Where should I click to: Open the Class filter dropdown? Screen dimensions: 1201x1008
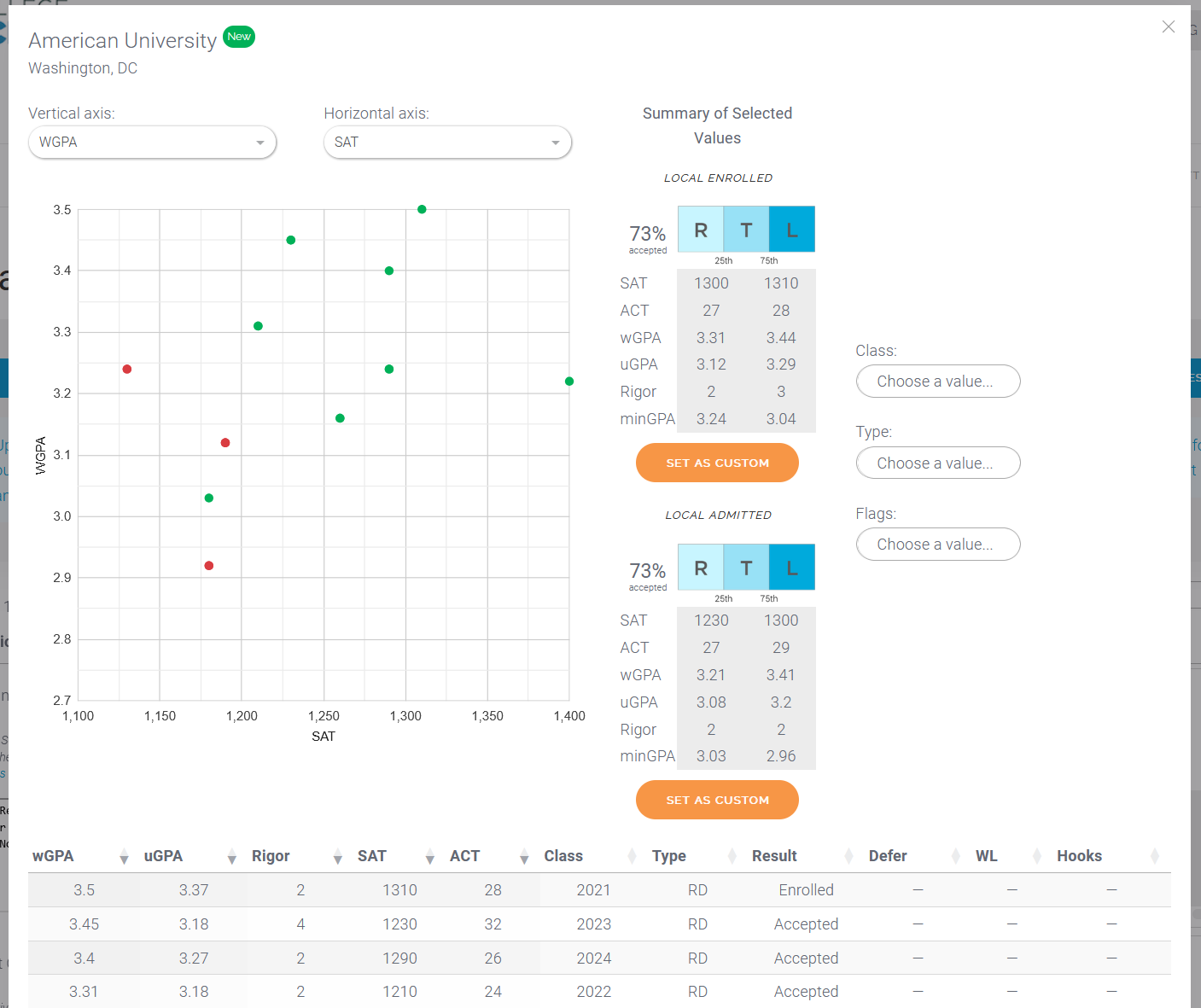[938, 382]
